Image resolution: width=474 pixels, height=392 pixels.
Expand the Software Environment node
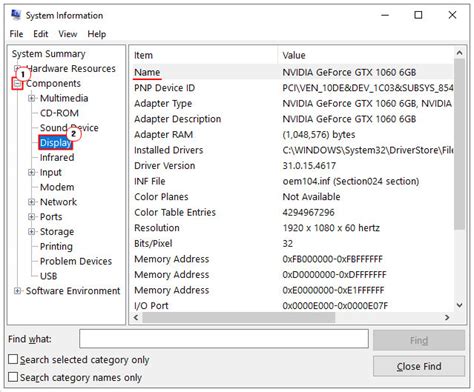(x=17, y=291)
